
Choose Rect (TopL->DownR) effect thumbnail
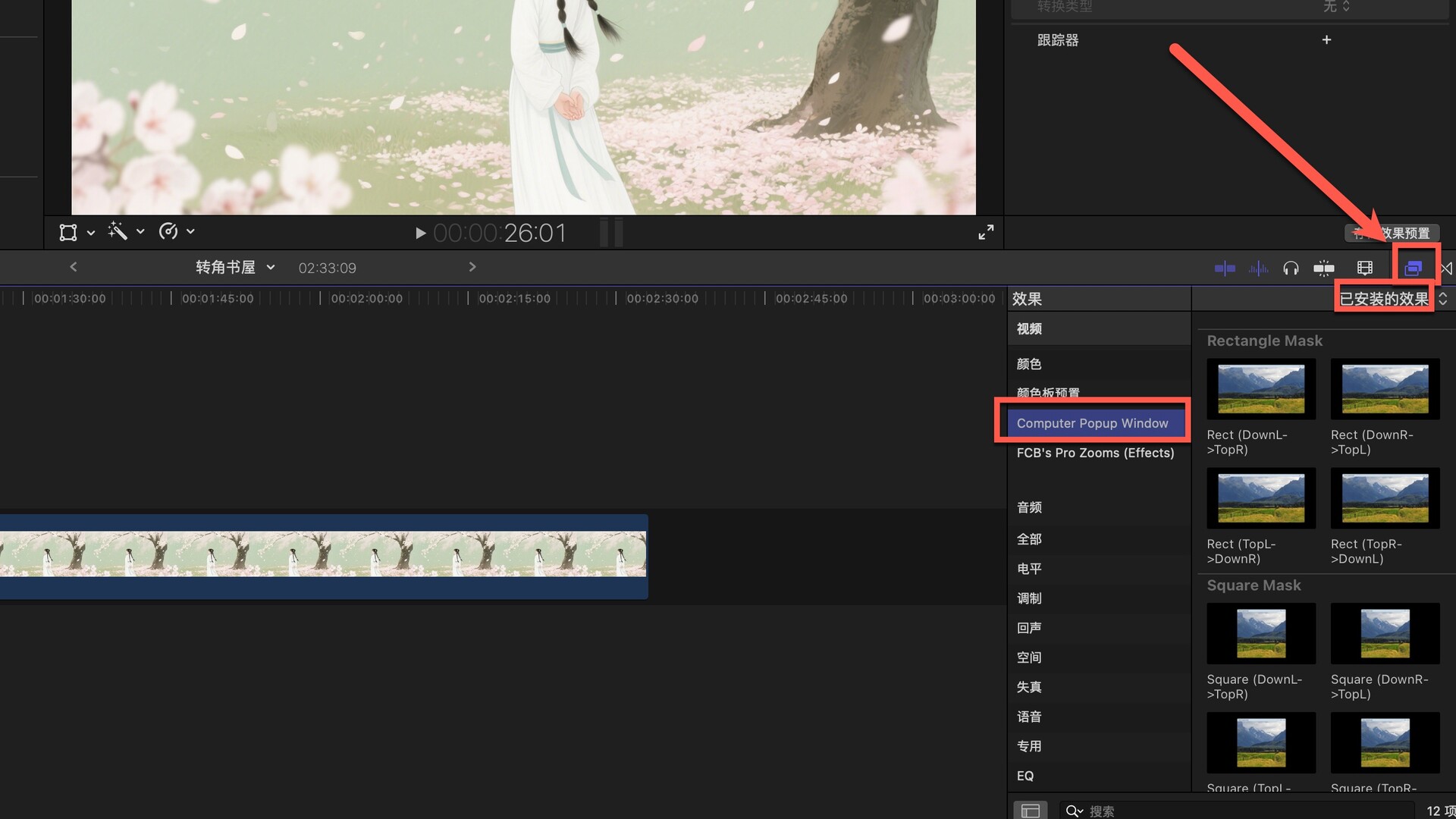(1261, 498)
